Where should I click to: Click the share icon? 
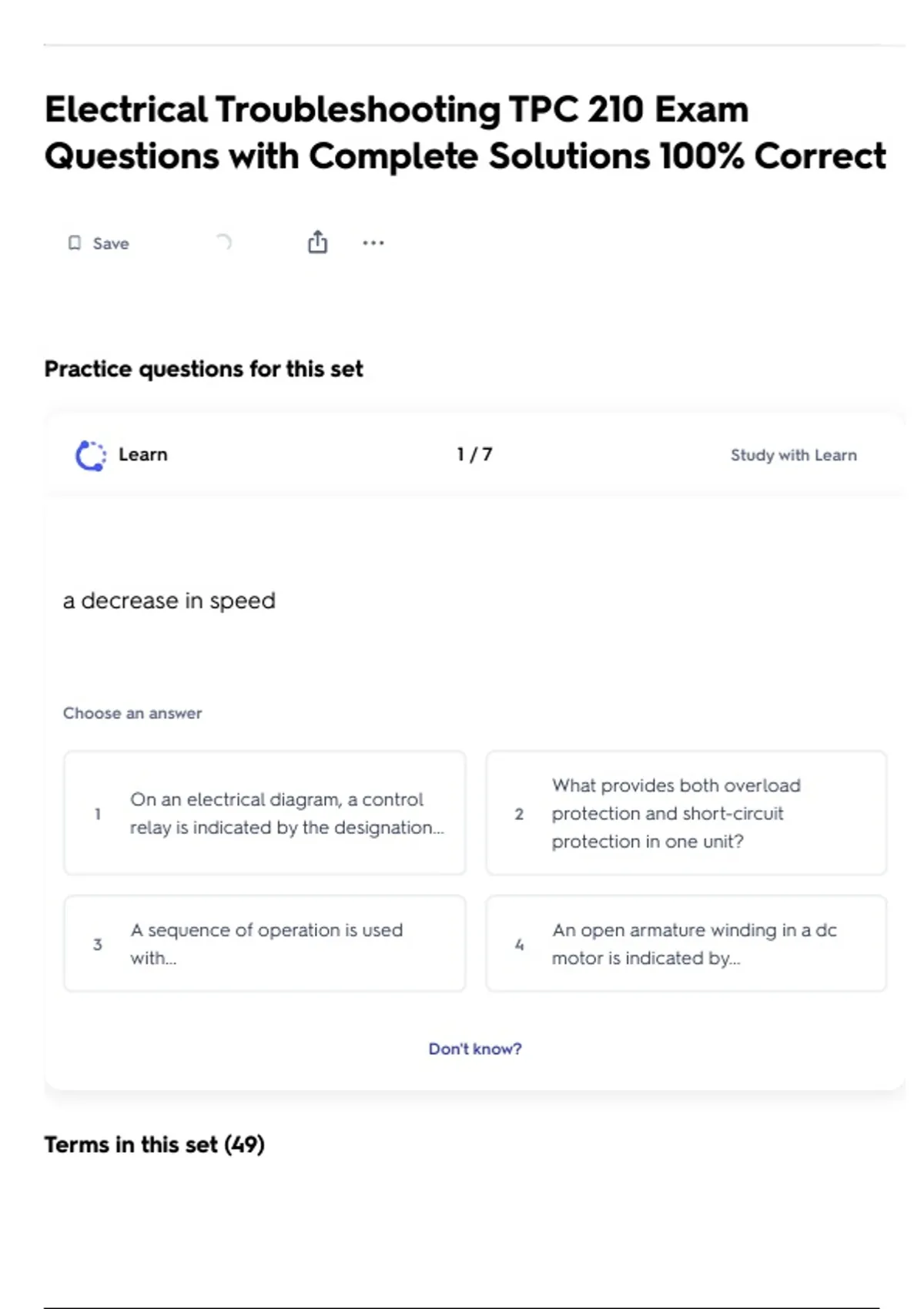pyautogui.click(x=317, y=243)
